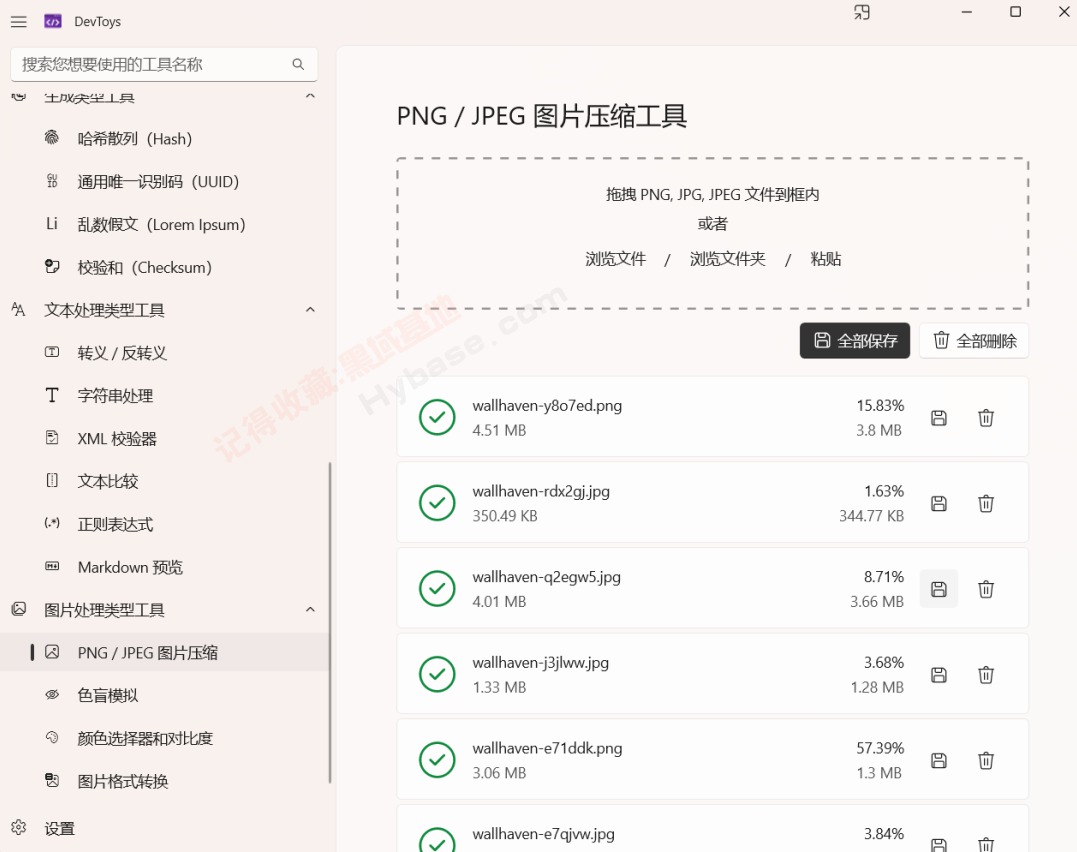Save compressed wallhaven-y8o7ed.png file
The height and width of the screenshot is (852, 1077).
click(939, 418)
